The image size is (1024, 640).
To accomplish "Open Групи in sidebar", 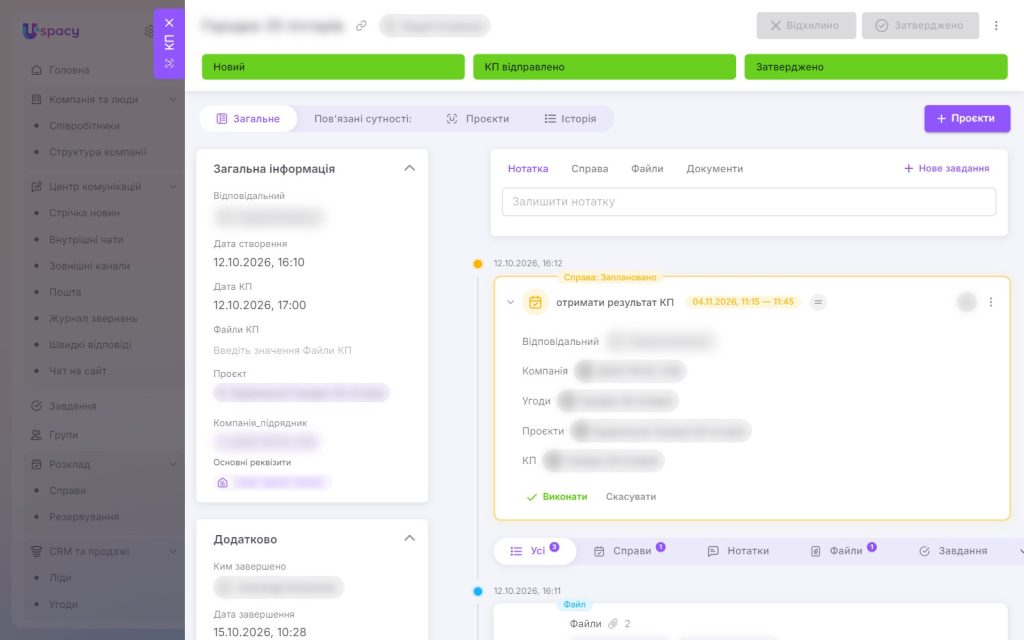I will pos(63,434).
